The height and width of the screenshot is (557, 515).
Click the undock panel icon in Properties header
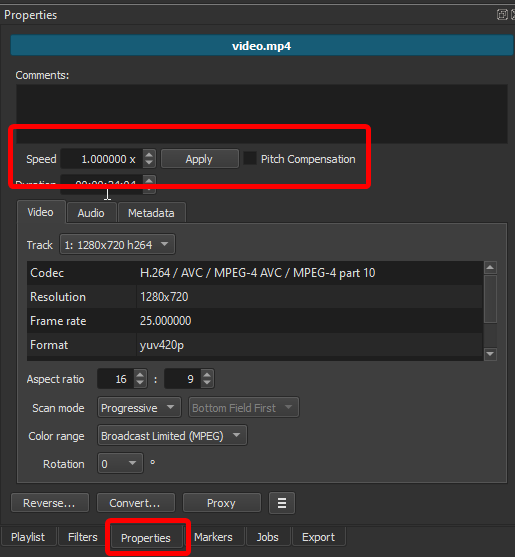[x=502, y=15]
